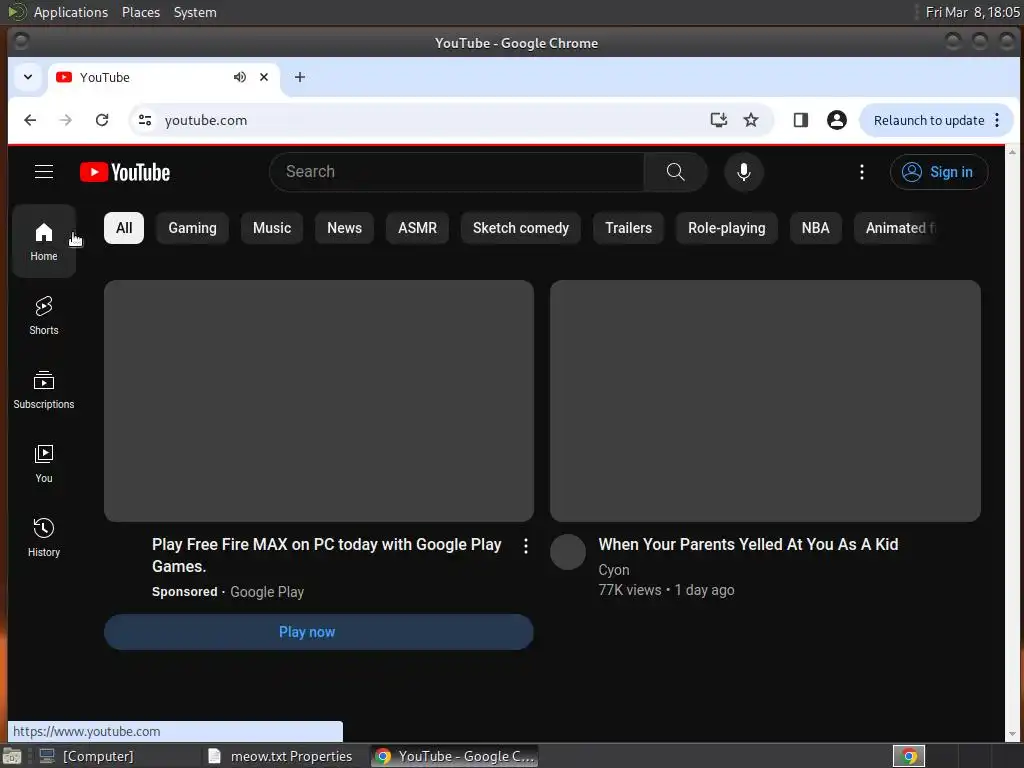The image size is (1024, 768).
Task: Open Shorts in the sidebar
Action: pos(44,316)
